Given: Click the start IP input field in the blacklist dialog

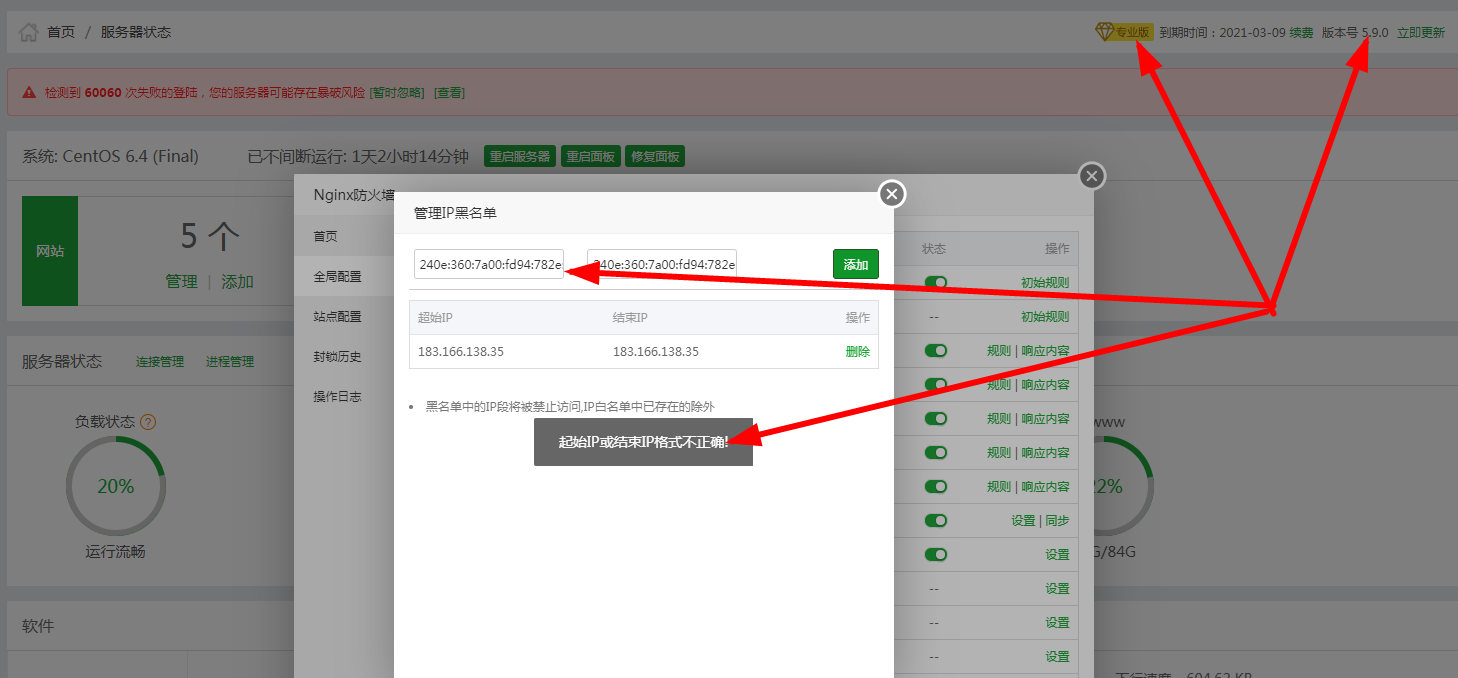Looking at the screenshot, I should [x=489, y=264].
